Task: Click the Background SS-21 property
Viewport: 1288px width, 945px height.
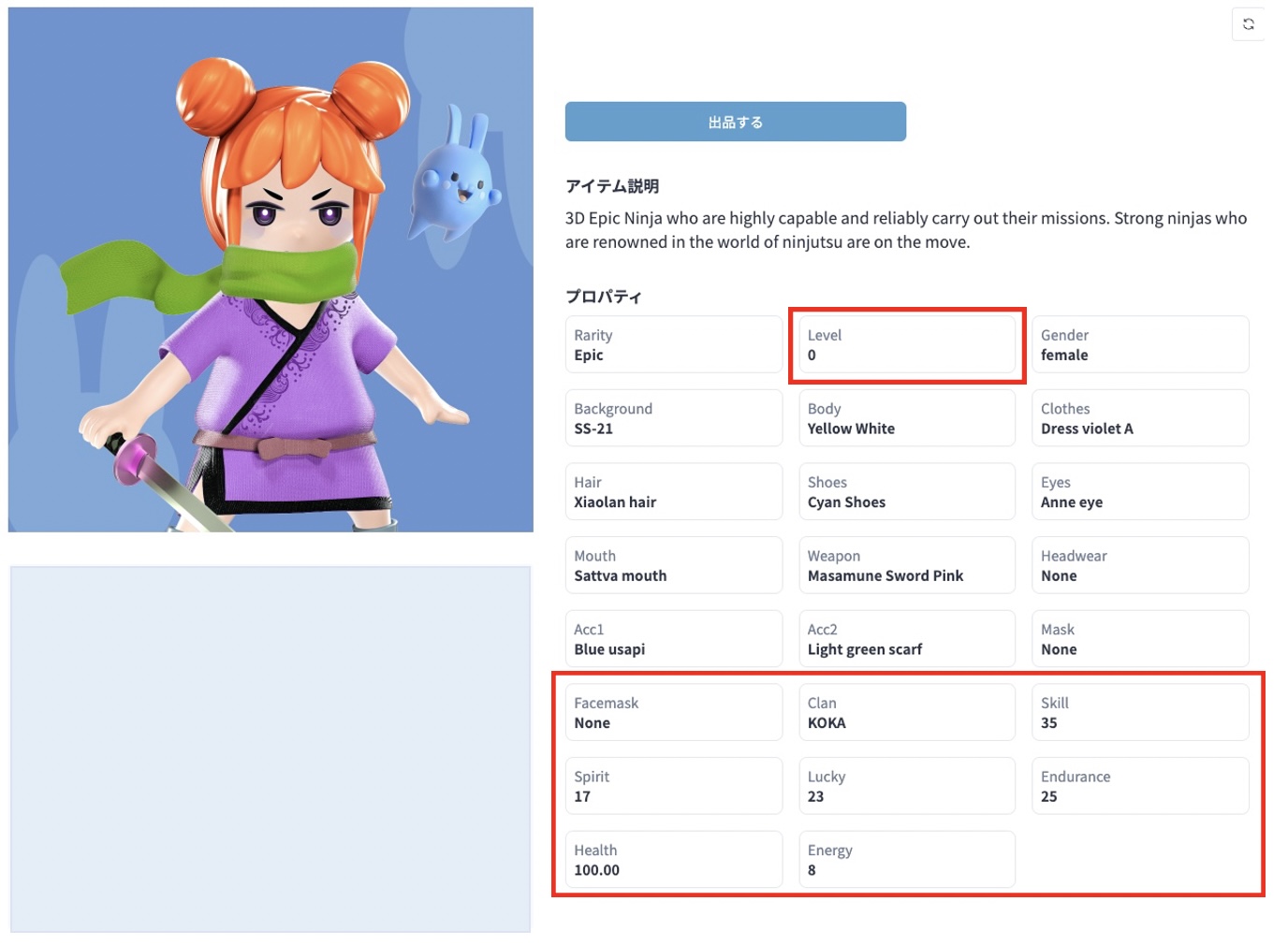Action: [673, 418]
